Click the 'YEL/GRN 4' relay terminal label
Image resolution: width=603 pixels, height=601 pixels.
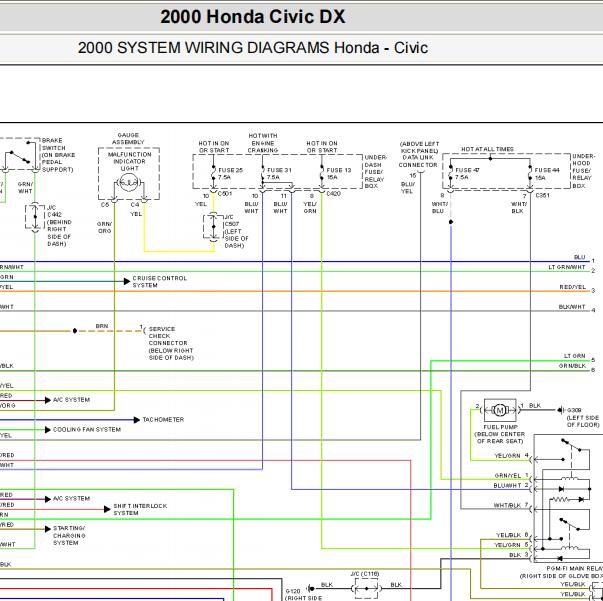511,456
